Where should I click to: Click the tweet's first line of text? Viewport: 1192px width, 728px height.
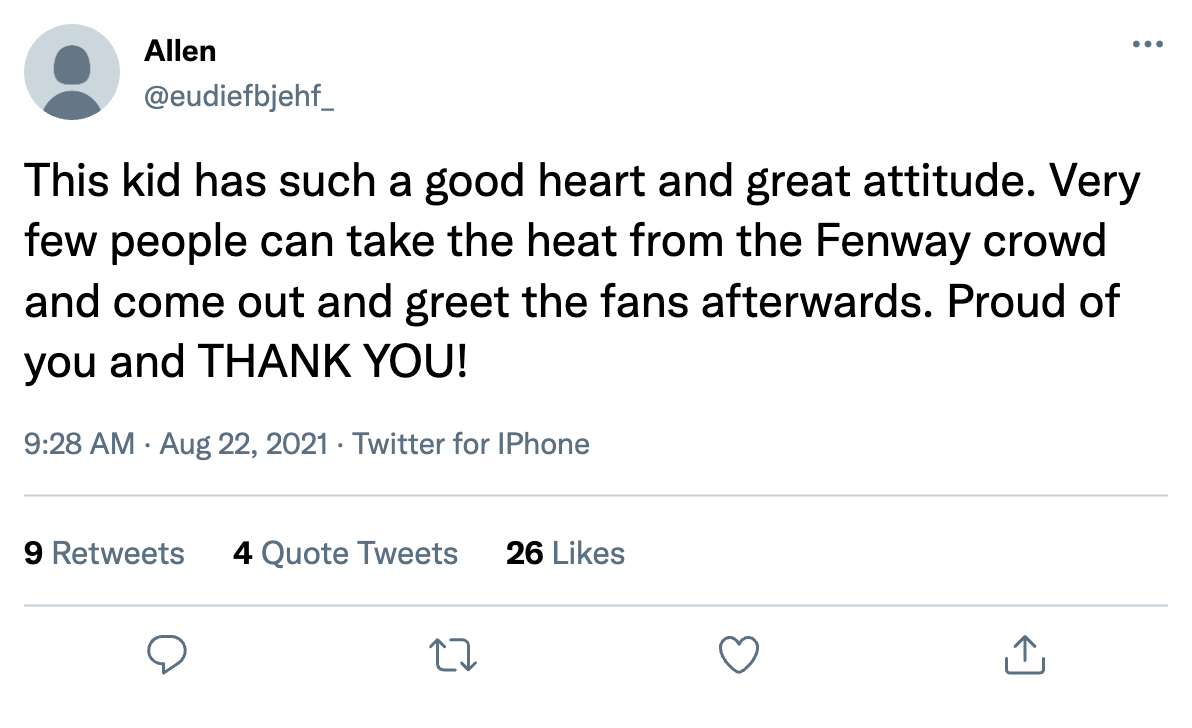point(580,182)
